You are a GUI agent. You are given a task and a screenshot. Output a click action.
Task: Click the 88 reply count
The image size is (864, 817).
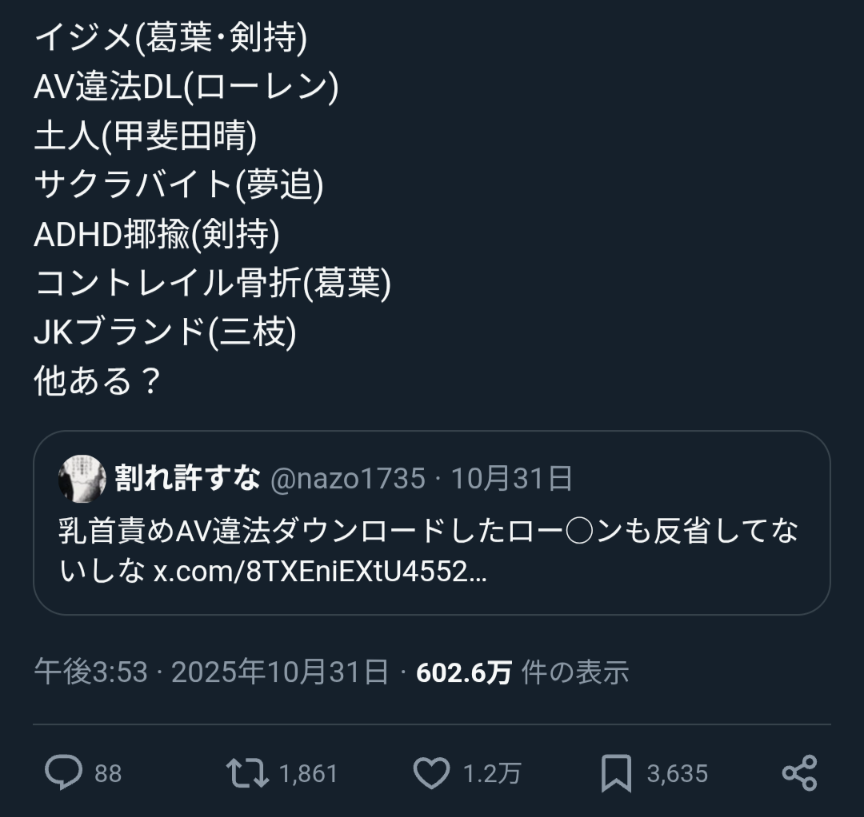coord(108,774)
